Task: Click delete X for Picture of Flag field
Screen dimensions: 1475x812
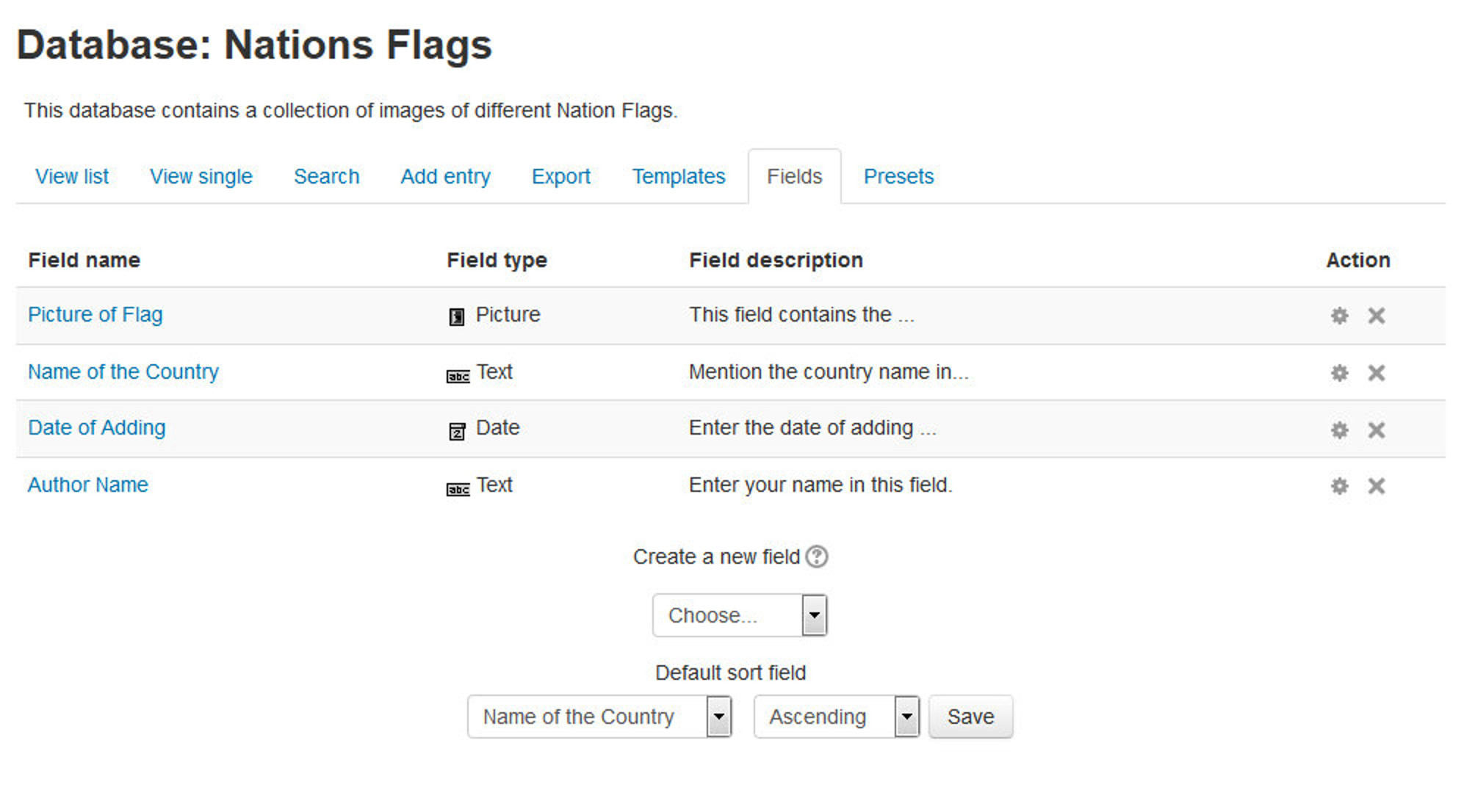Action: [1376, 315]
